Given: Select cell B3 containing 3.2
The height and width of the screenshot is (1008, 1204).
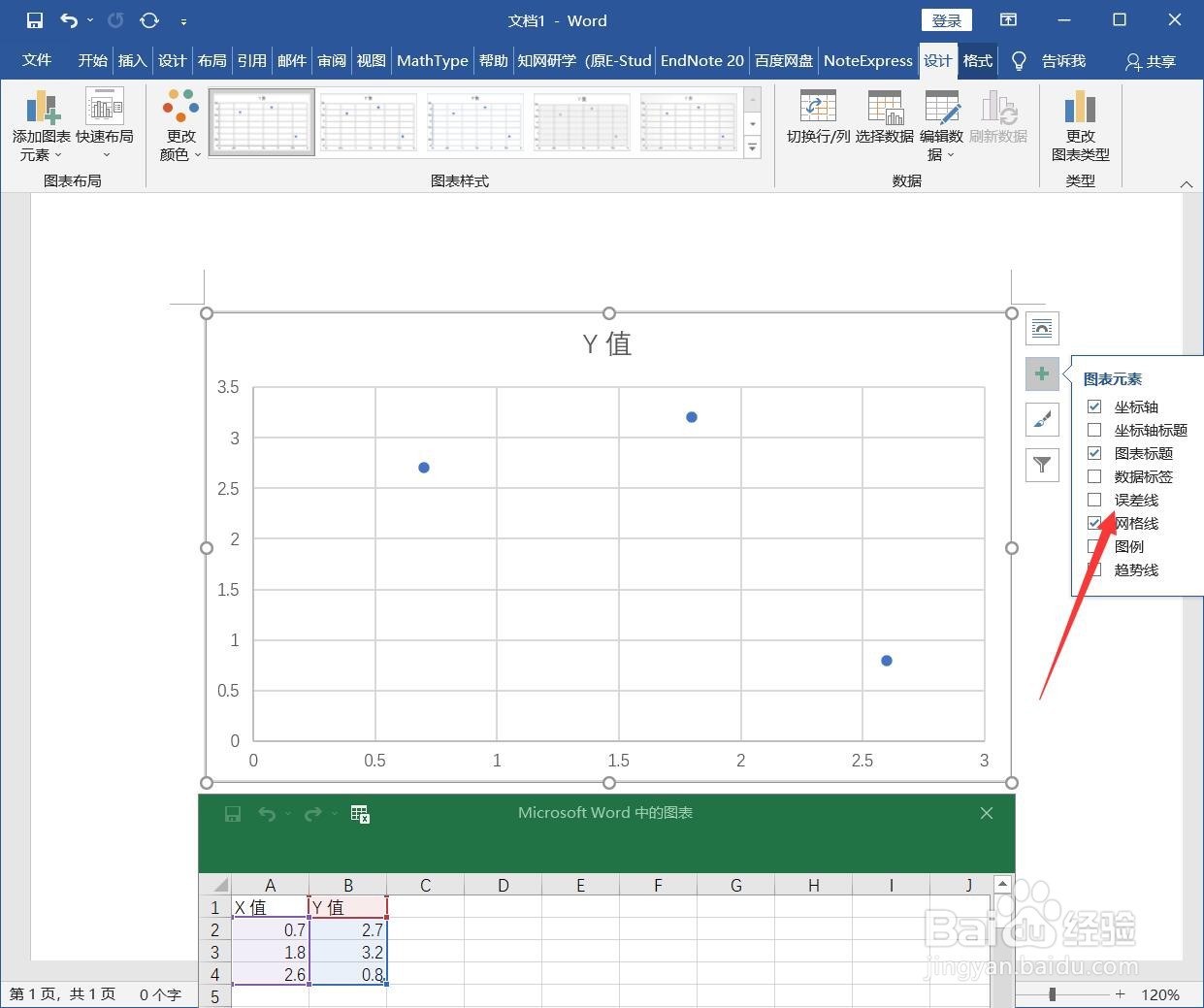Looking at the screenshot, I should [x=348, y=953].
